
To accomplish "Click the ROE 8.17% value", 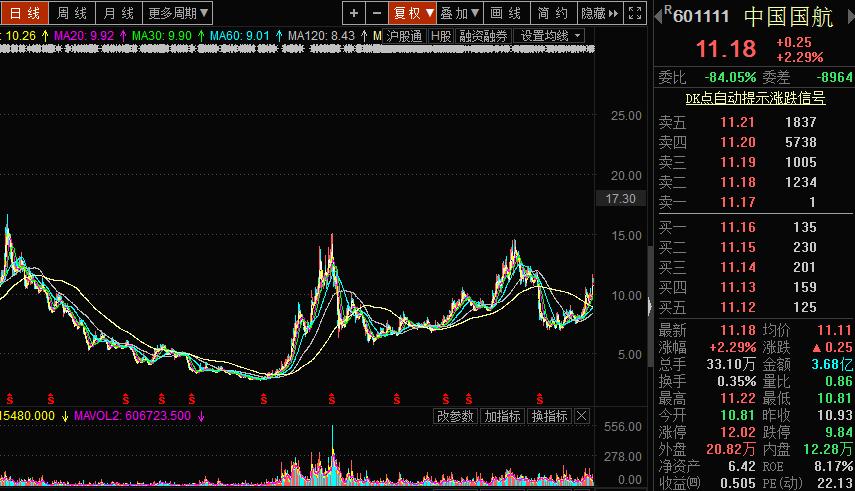I will coord(834,467).
